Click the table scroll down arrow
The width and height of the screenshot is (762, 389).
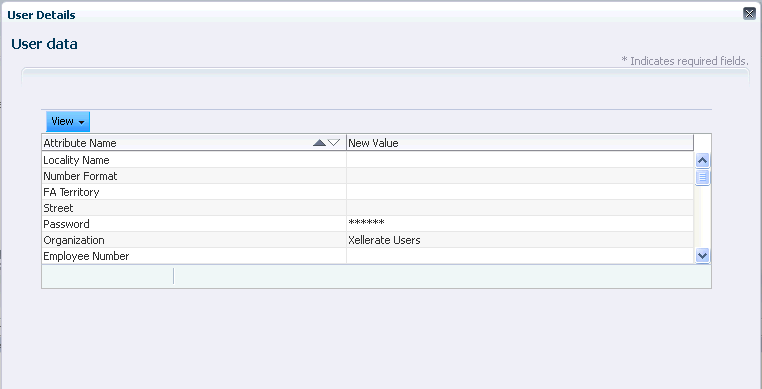coord(702,255)
